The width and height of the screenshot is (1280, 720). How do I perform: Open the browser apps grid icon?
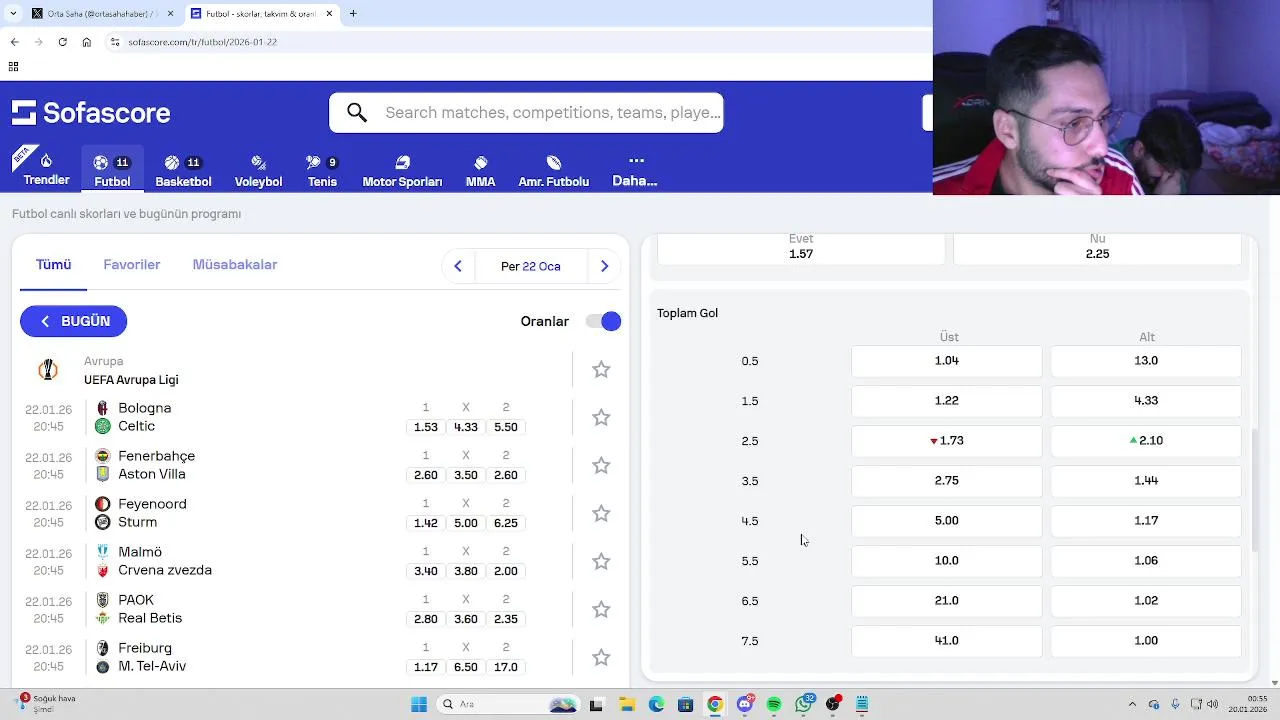click(13, 67)
